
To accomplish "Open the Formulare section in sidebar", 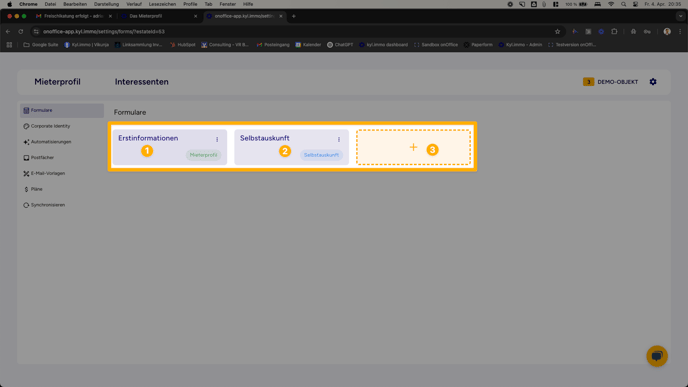I will tap(62, 111).
